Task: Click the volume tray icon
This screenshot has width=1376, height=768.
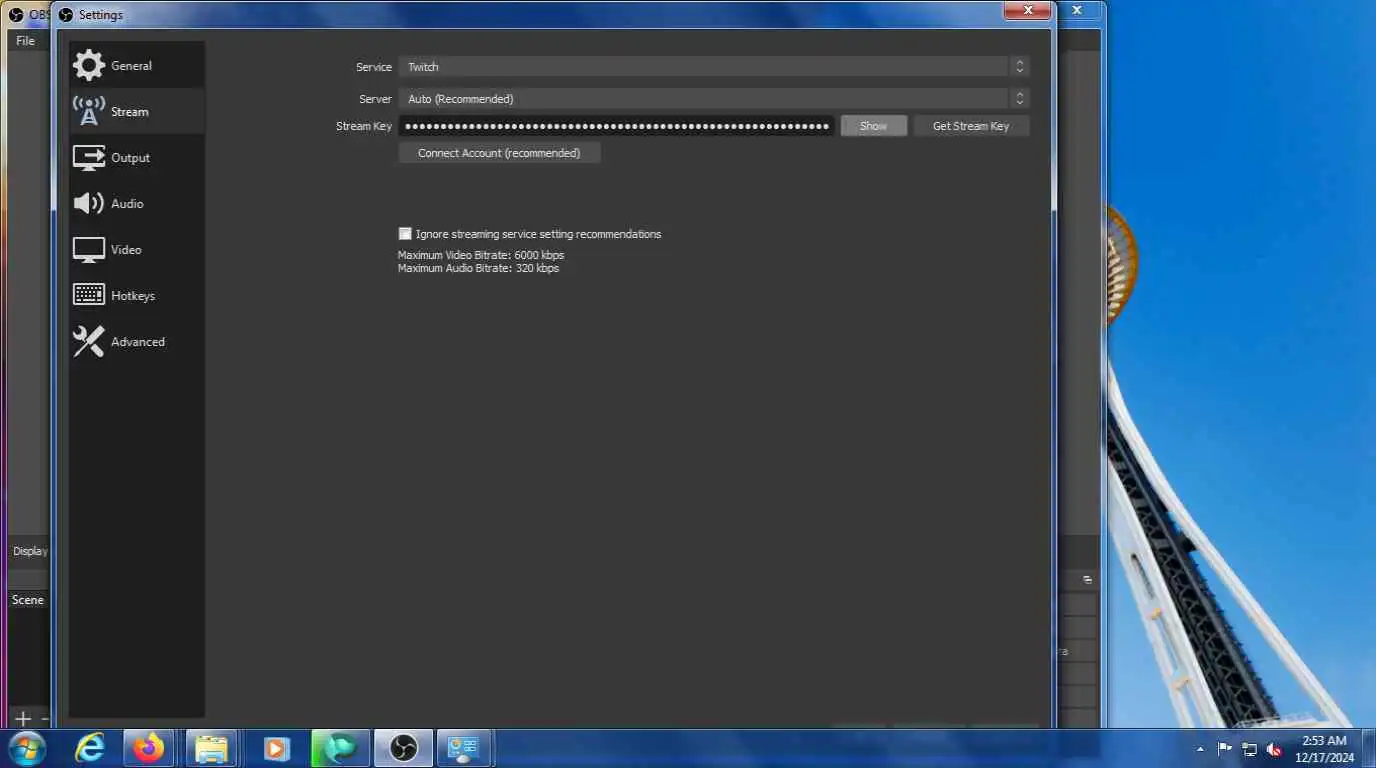Action: pyautogui.click(x=1275, y=749)
